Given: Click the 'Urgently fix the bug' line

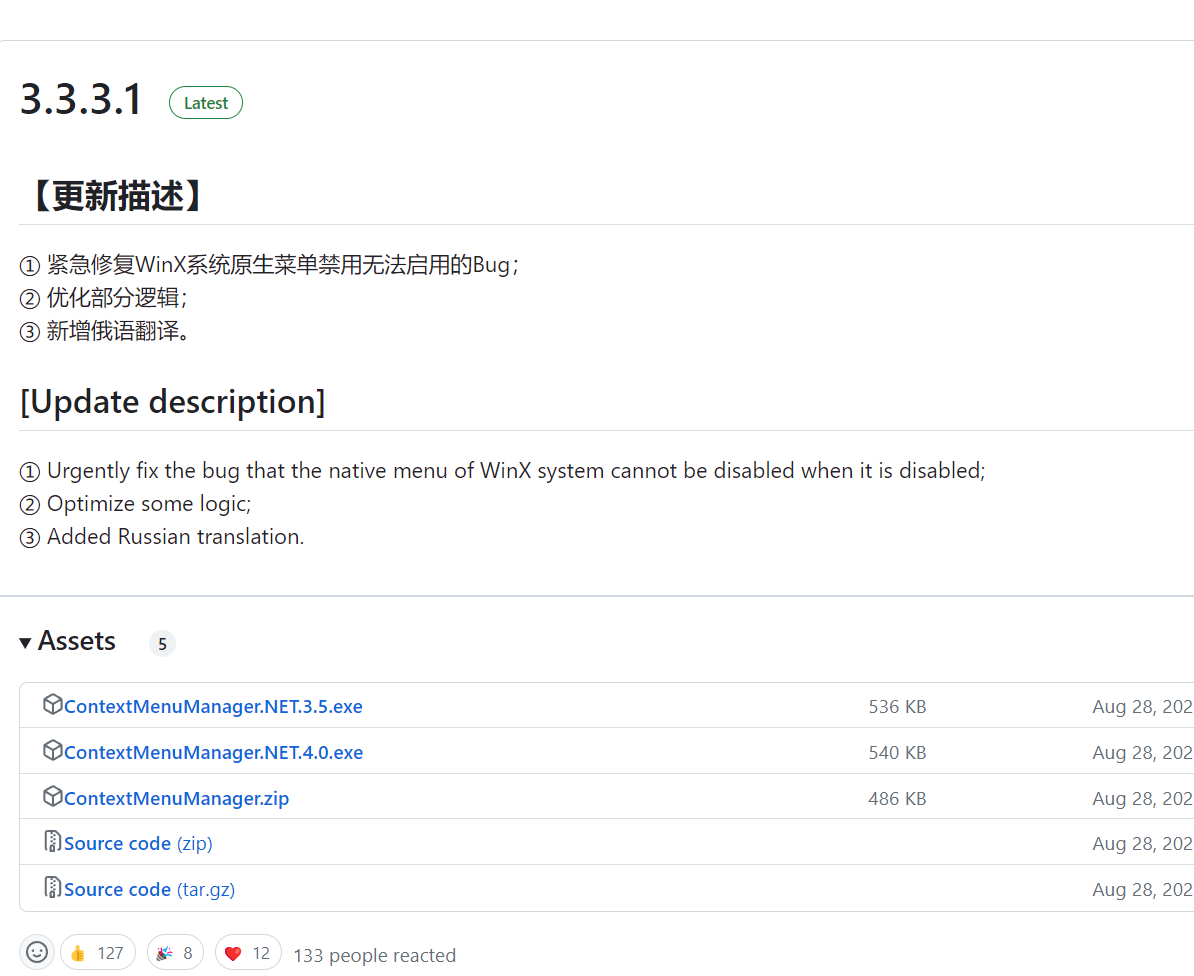Looking at the screenshot, I should pos(503,470).
